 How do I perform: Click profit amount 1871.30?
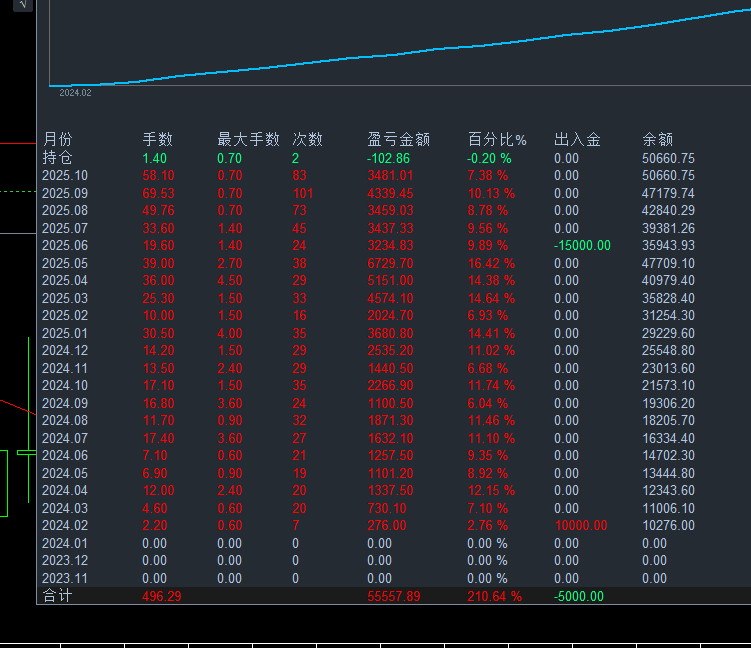click(390, 420)
